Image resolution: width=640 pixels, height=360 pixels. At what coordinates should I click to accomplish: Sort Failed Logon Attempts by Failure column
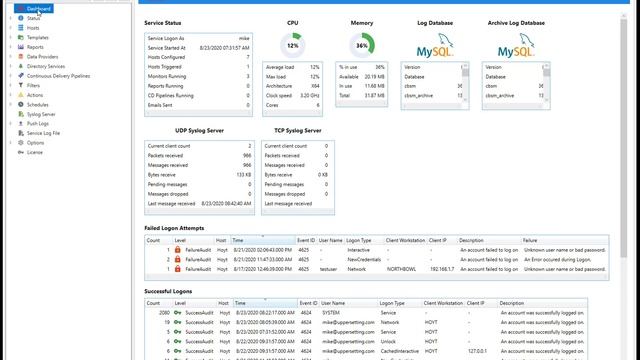coord(564,240)
